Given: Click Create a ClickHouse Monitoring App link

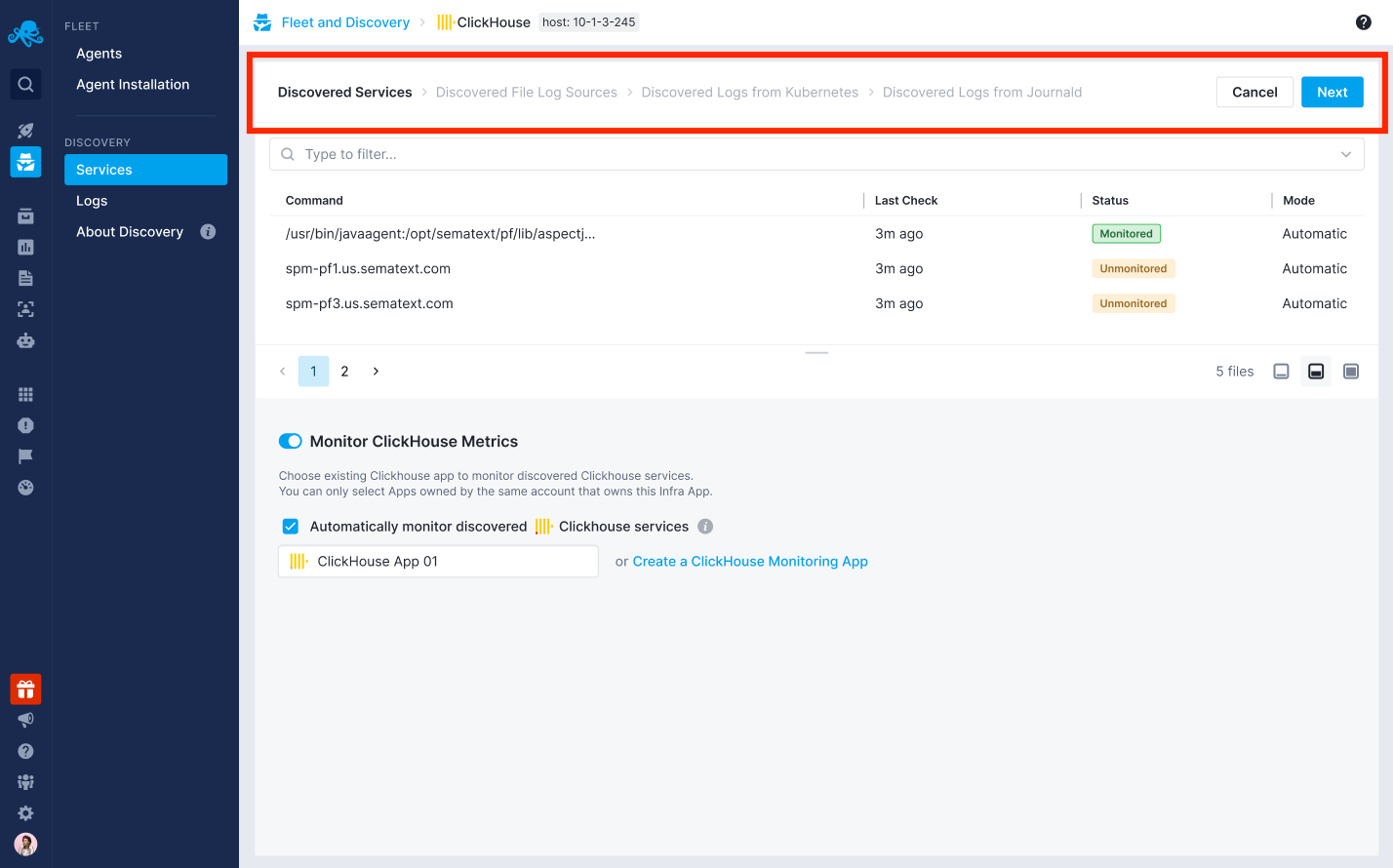Looking at the screenshot, I should 750,562.
